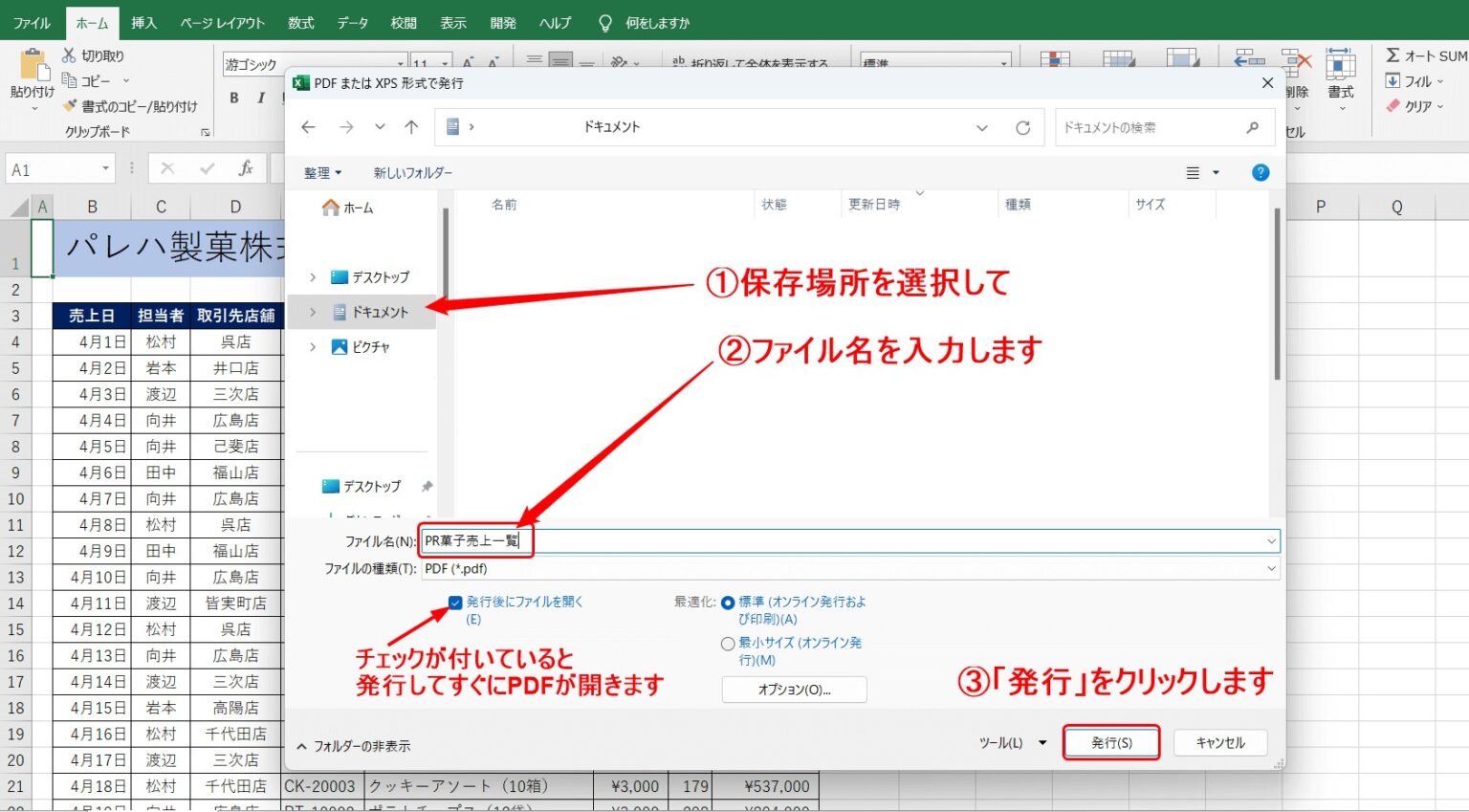
Task: Click the search magnifier icon in dialog
Action: tap(1253, 127)
